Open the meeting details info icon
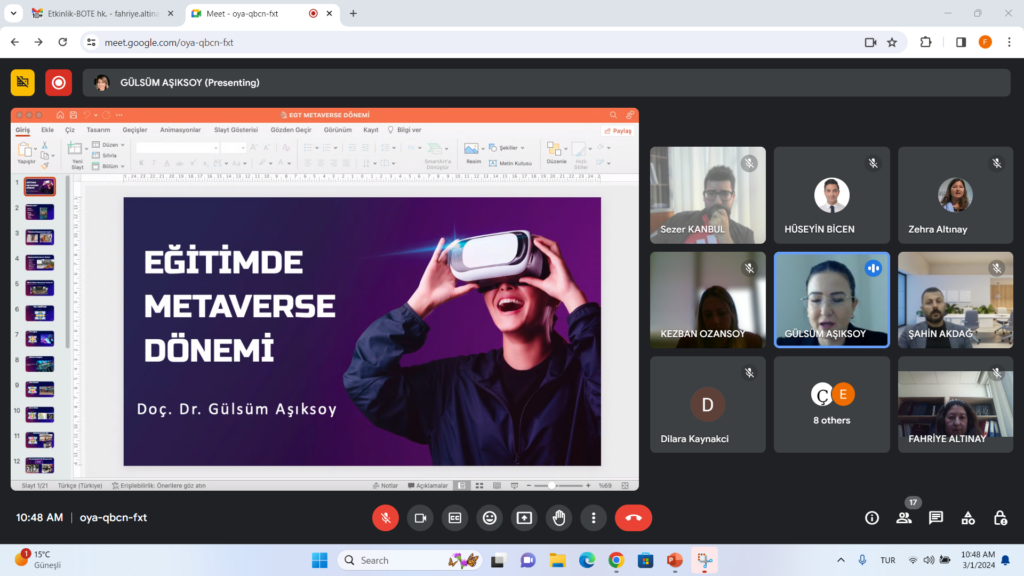 tap(872, 518)
